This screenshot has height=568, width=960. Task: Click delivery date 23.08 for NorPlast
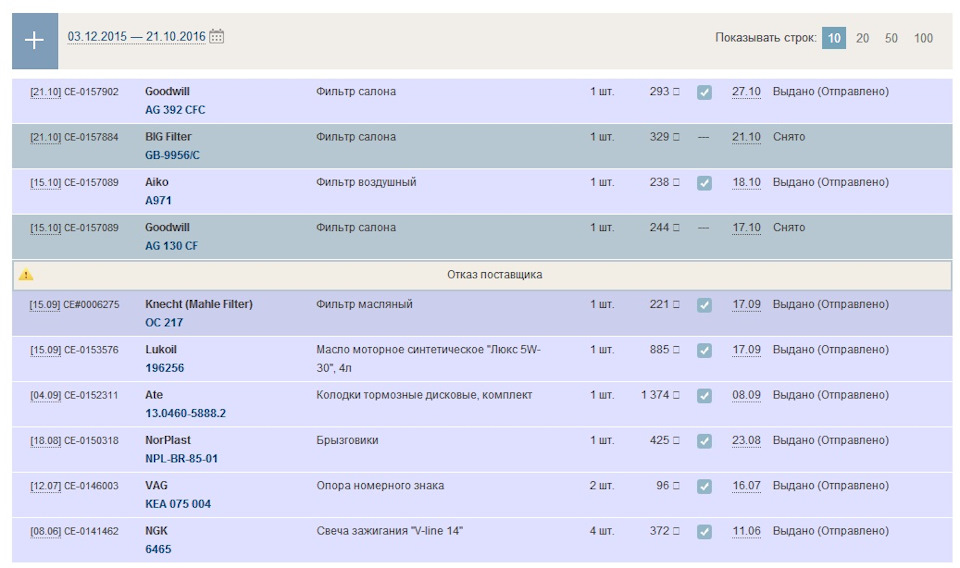pyautogui.click(x=746, y=441)
